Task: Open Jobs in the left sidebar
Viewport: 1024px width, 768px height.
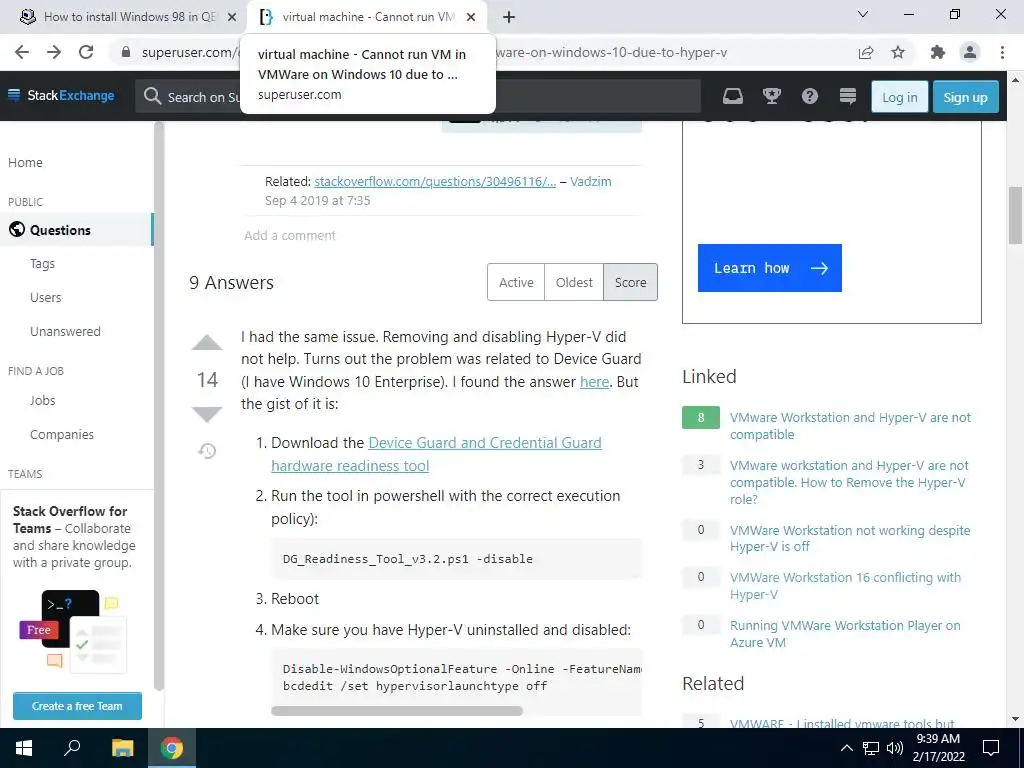Action: tap(42, 401)
